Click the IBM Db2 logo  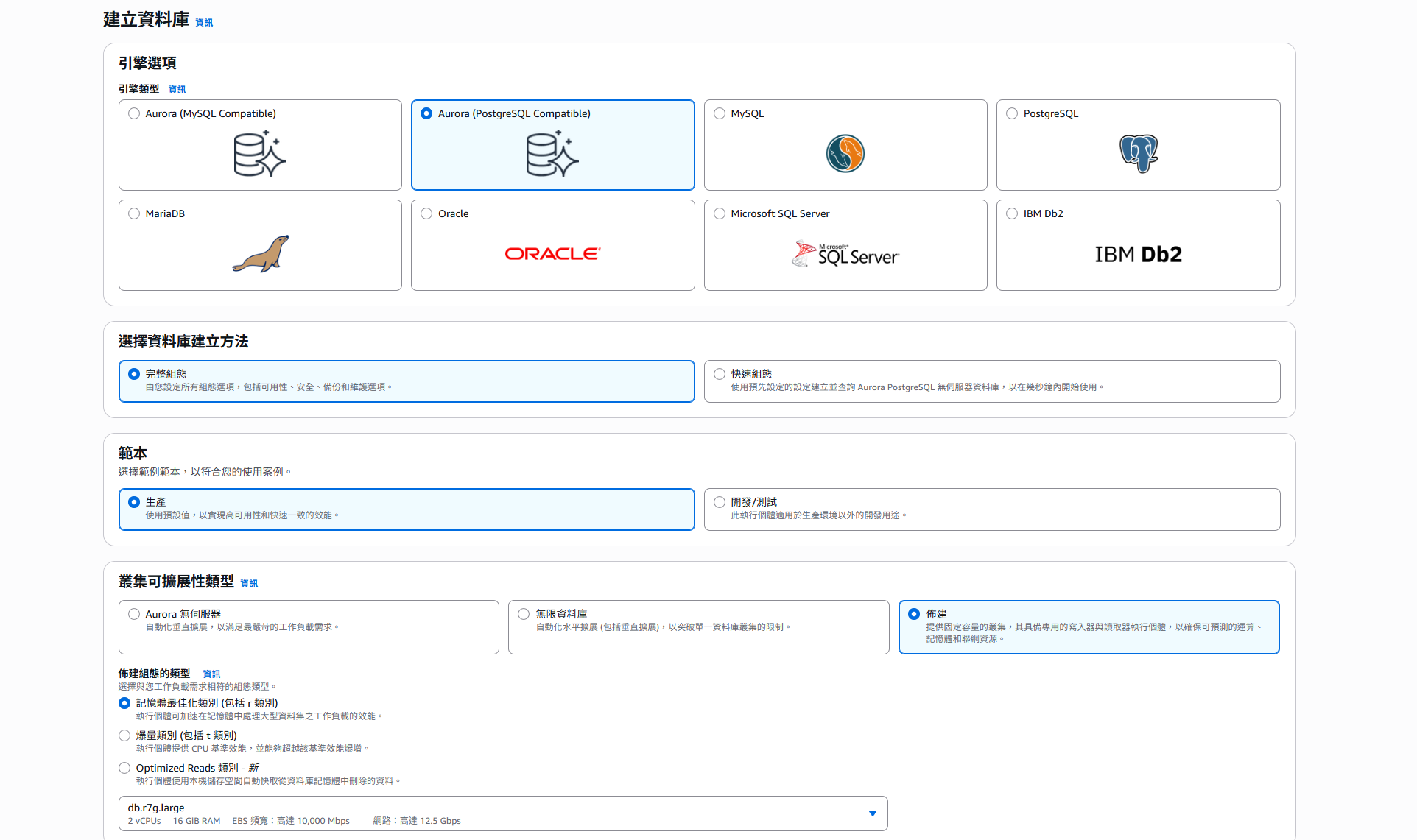[1138, 254]
